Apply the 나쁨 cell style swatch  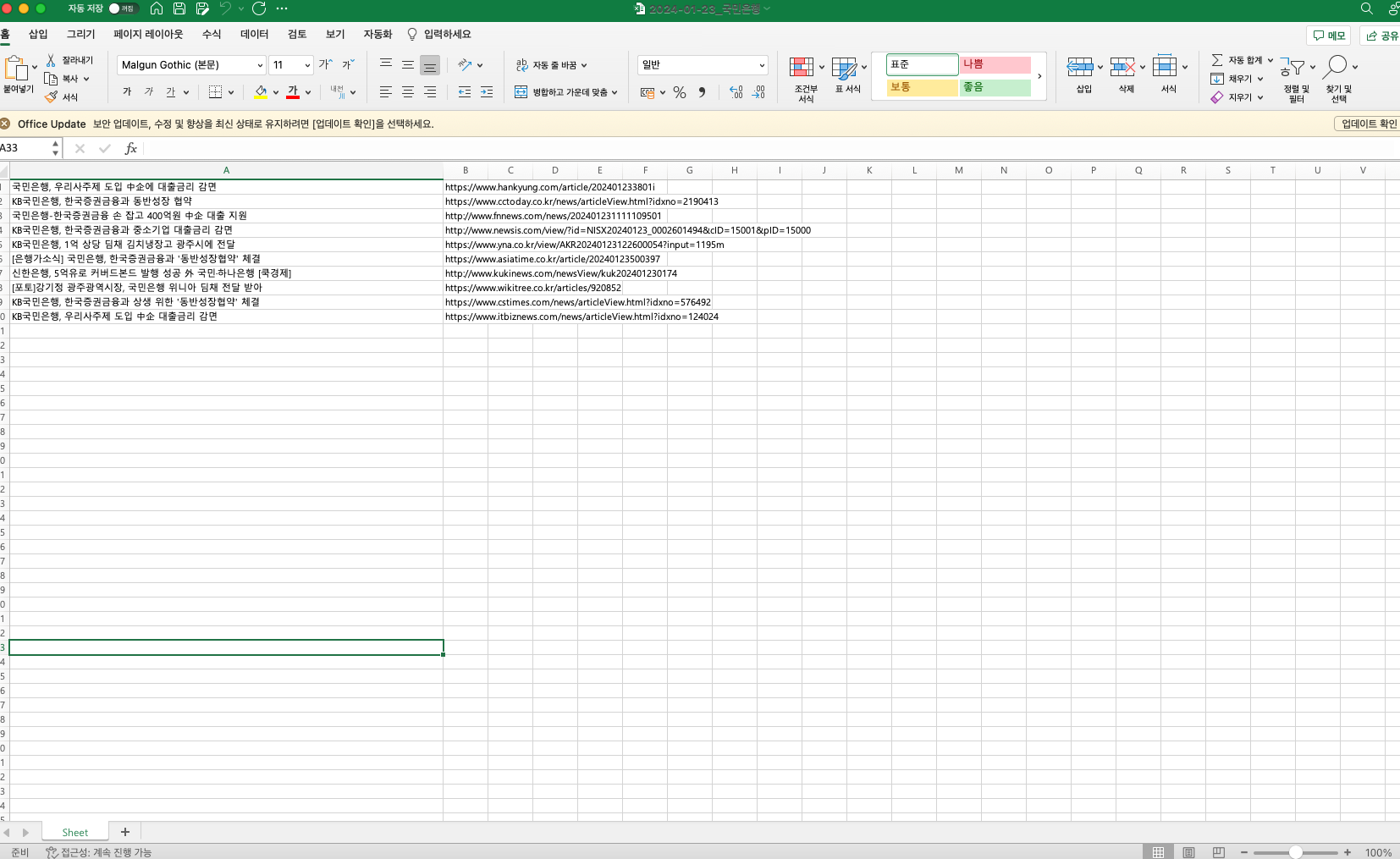coord(995,64)
